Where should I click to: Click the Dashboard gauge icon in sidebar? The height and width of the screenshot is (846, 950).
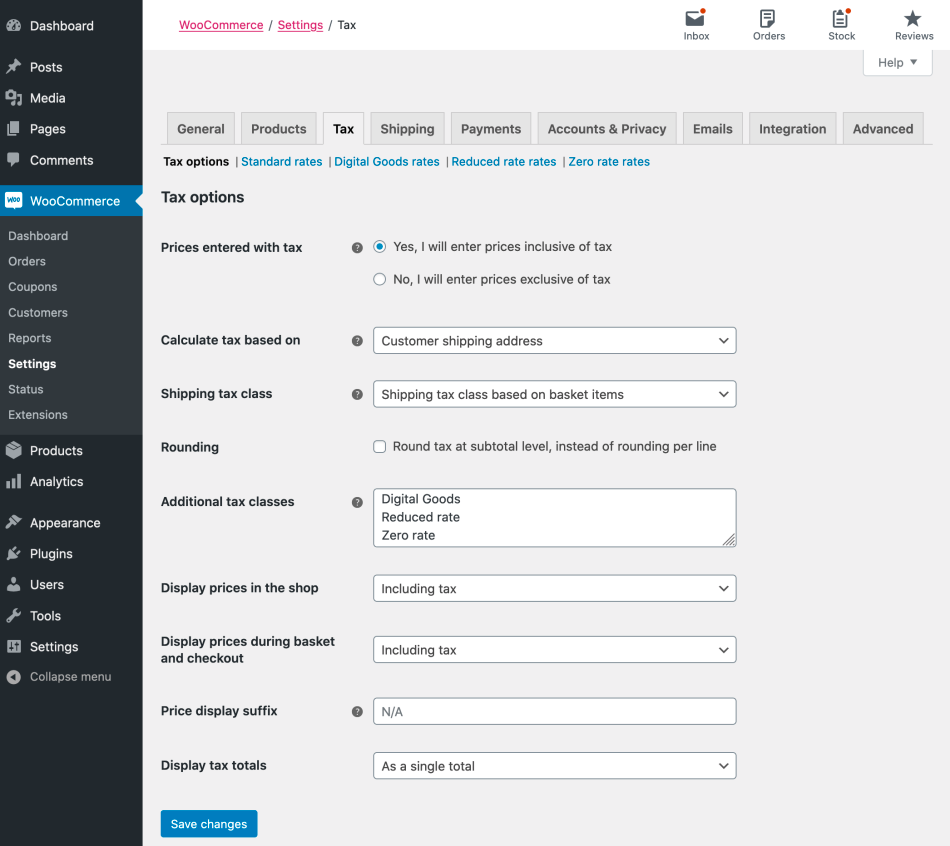[13, 25]
